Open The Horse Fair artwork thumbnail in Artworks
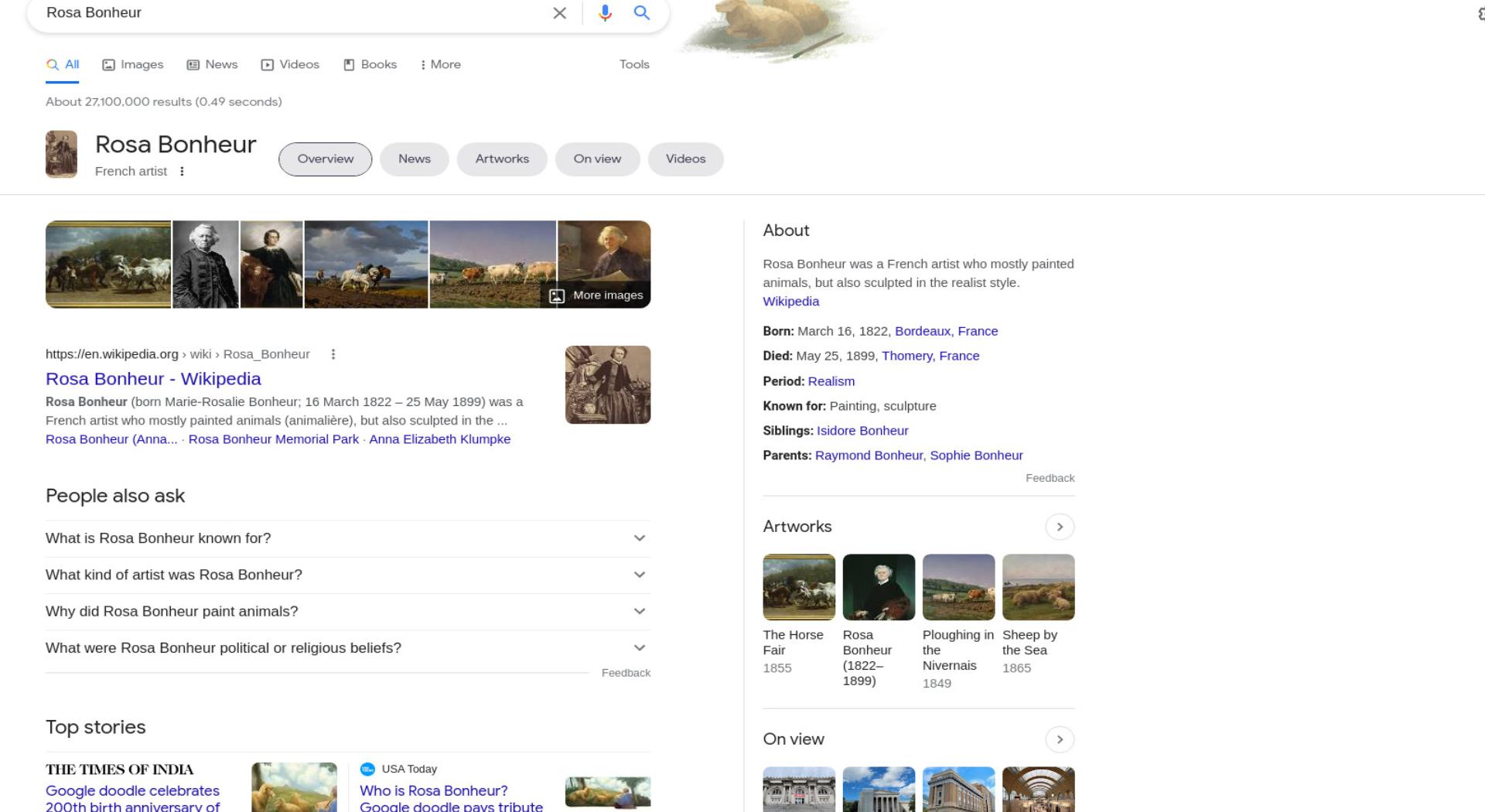 pos(799,587)
